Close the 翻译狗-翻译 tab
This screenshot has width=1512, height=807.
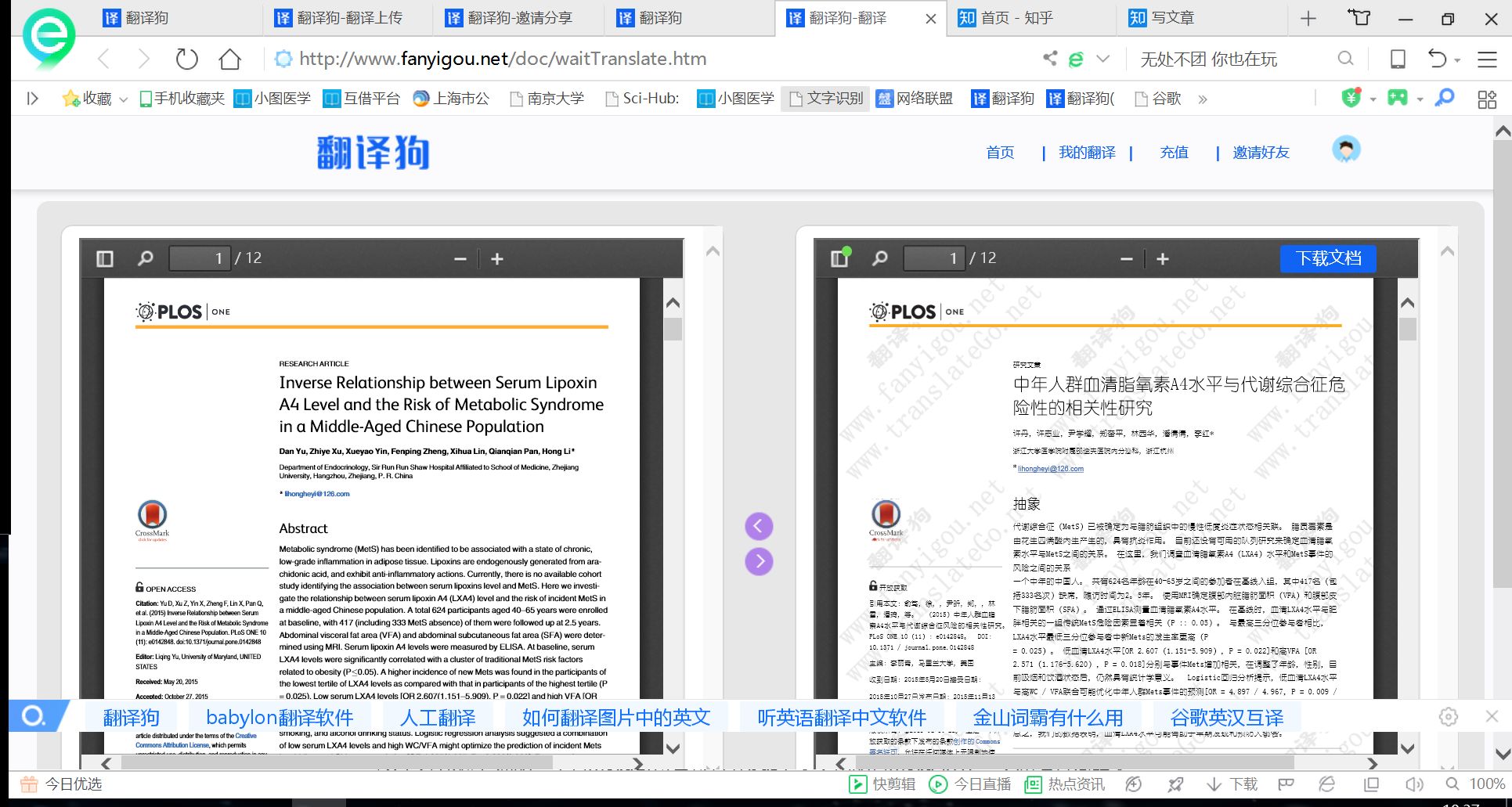click(930, 19)
